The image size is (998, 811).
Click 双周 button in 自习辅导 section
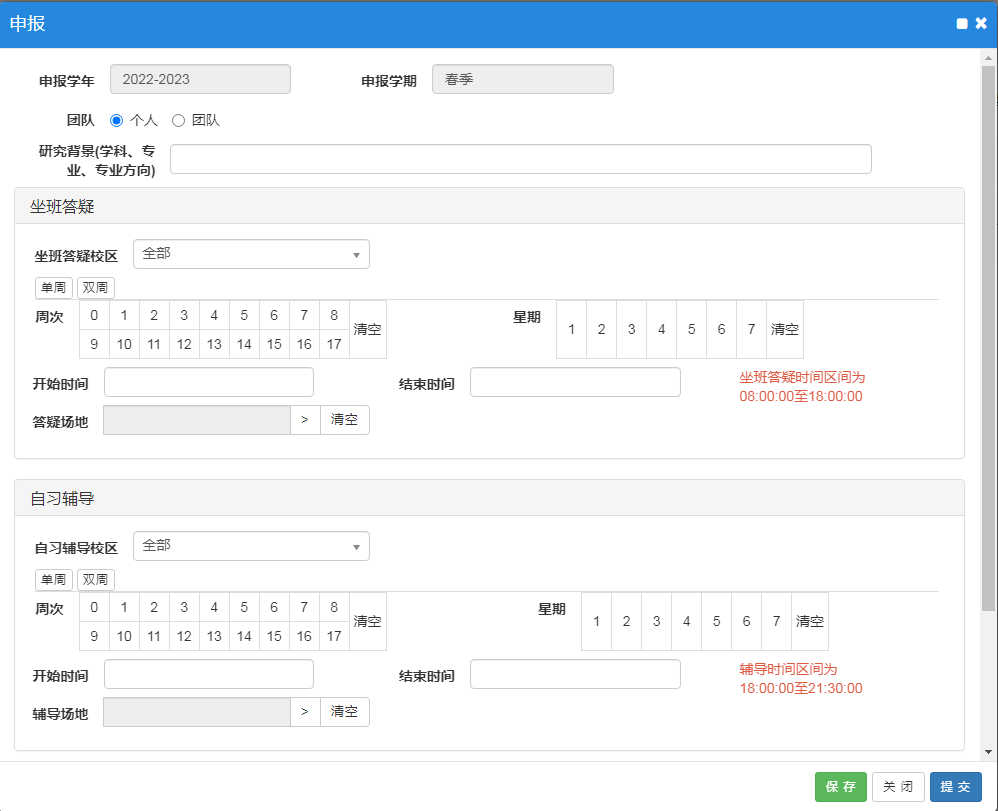(96, 580)
